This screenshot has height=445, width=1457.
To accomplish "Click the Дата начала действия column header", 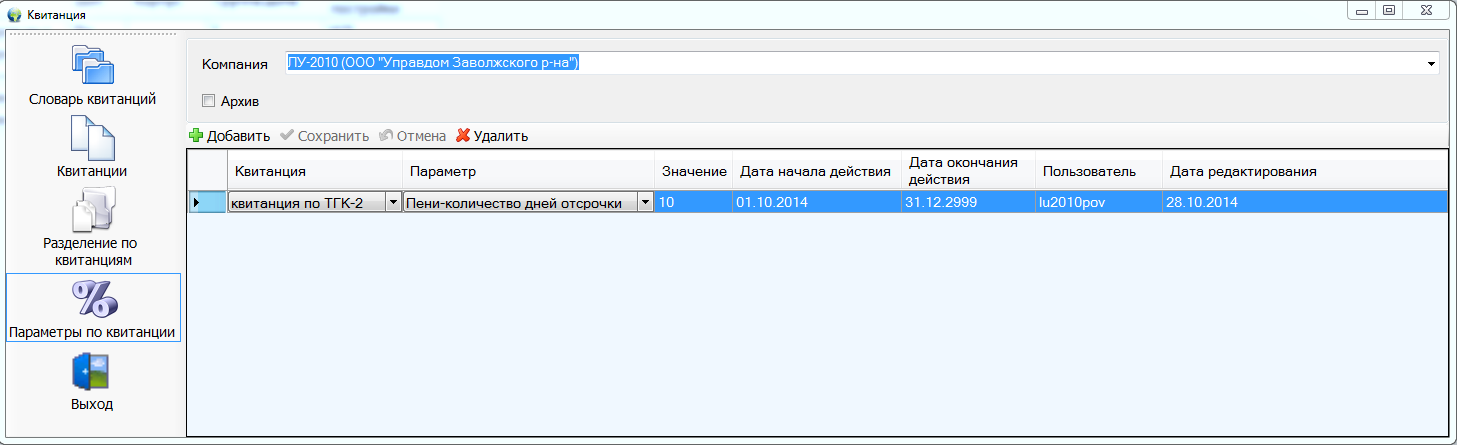I will coord(814,171).
